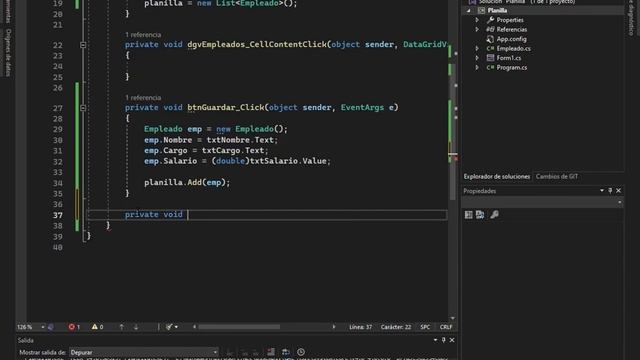Expand the Properties node
The image size is (640, 360).
[x=477, y=20]
